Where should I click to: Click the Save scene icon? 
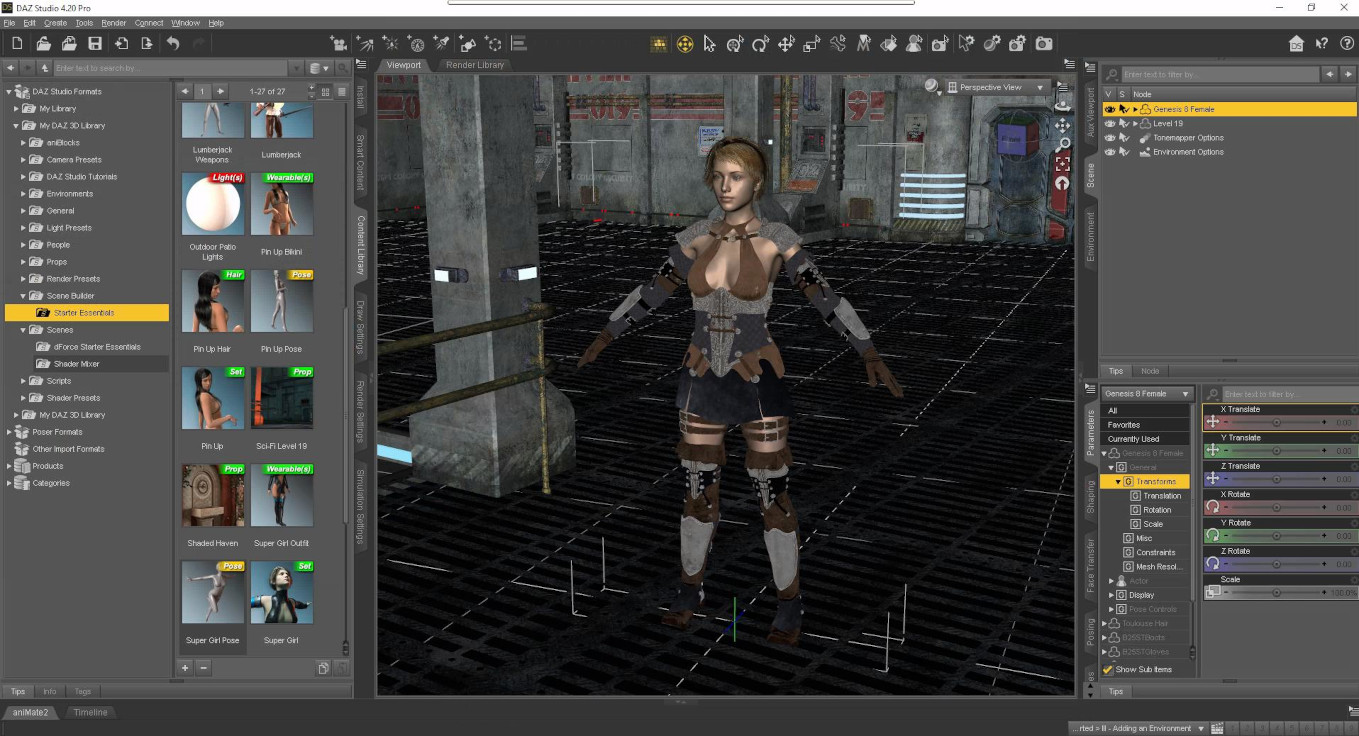(x=95, y=43)
